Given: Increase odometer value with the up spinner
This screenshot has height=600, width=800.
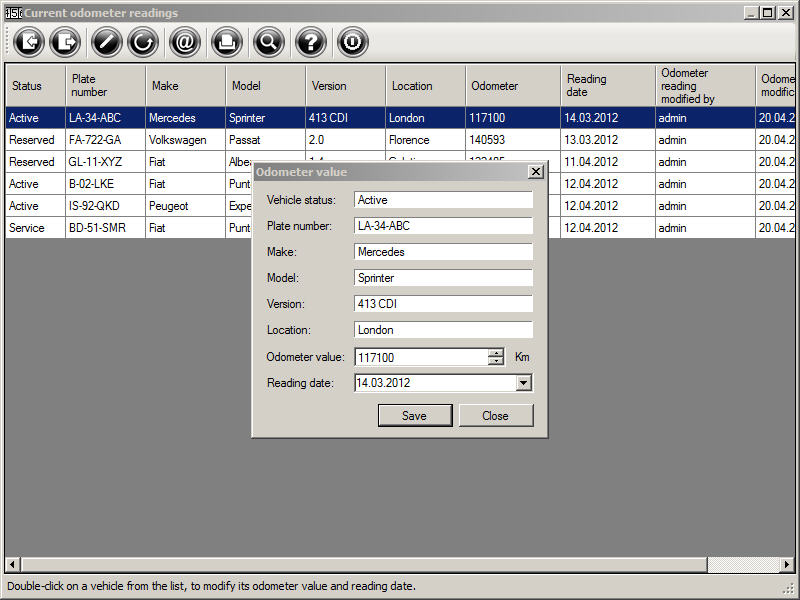Looking at the screenshot, I should 496,352.
